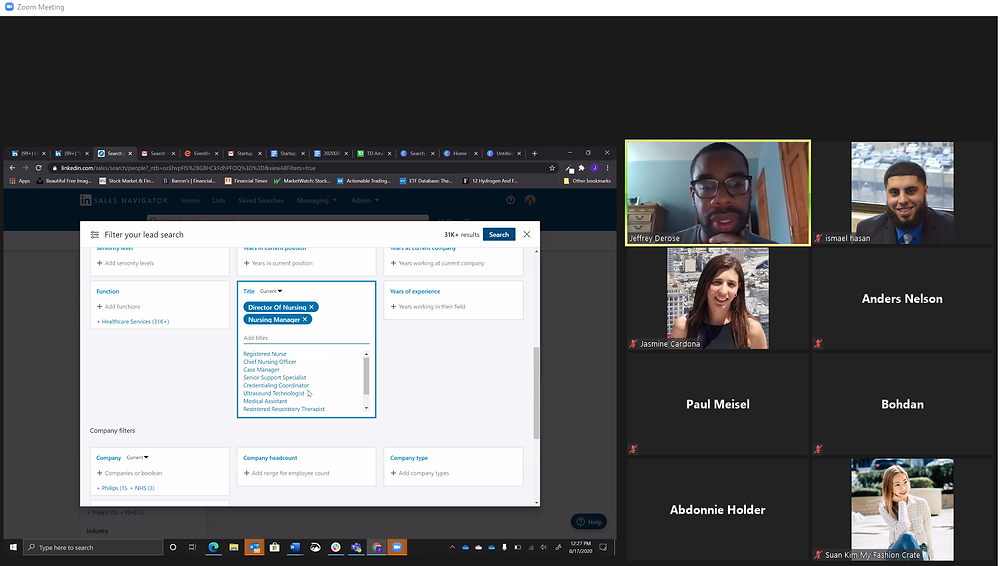Open the Sales Navigator help circle icon
Screen dimensions: 1000x566
pos(510,200)
